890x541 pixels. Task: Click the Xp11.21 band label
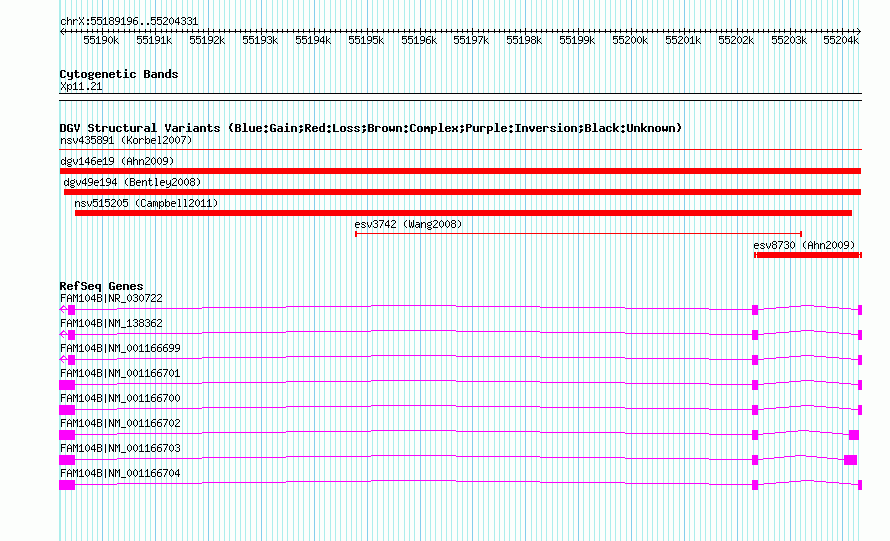click(81, 86)
